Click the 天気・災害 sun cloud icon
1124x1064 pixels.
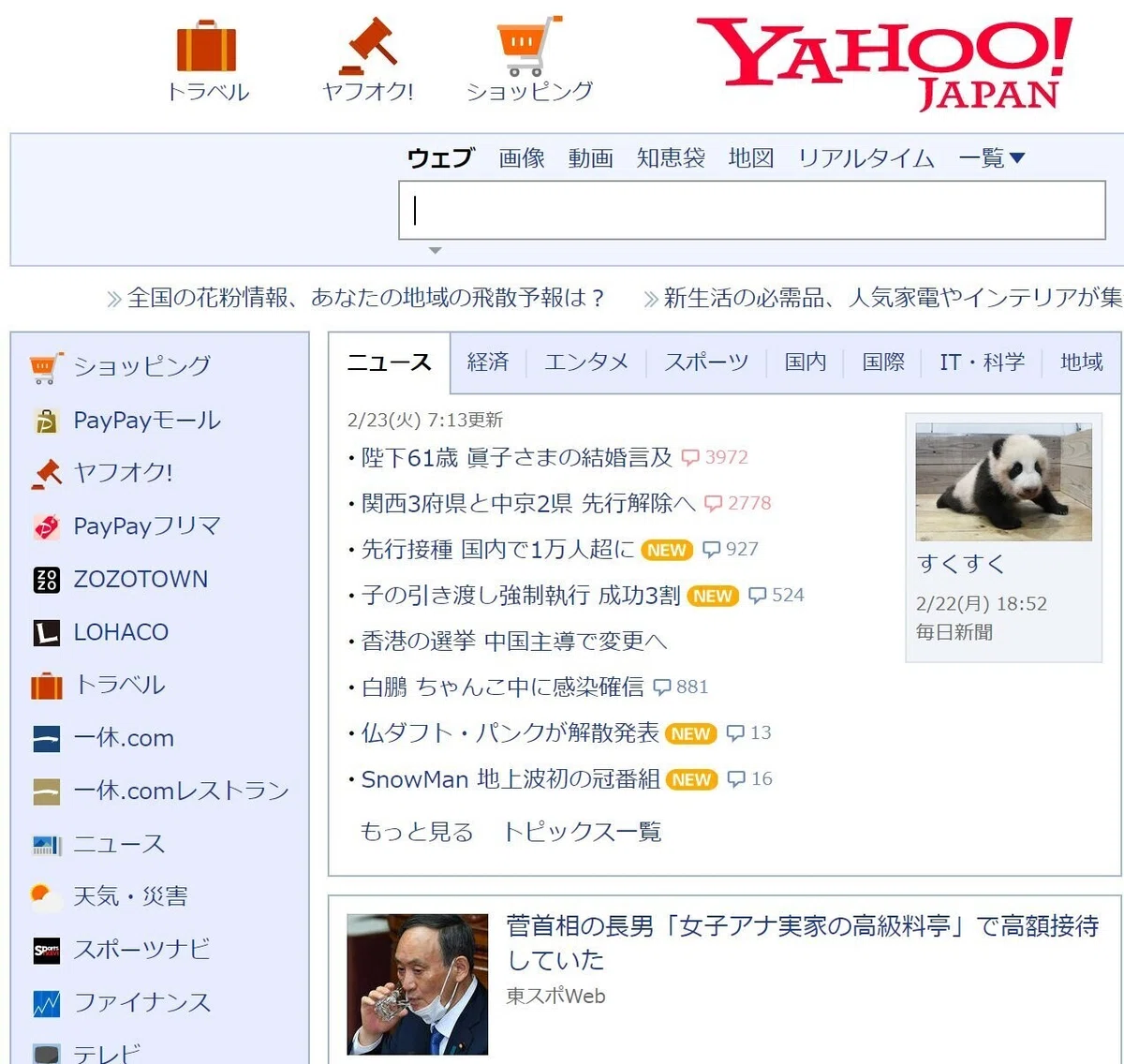(x=46, y=897)
